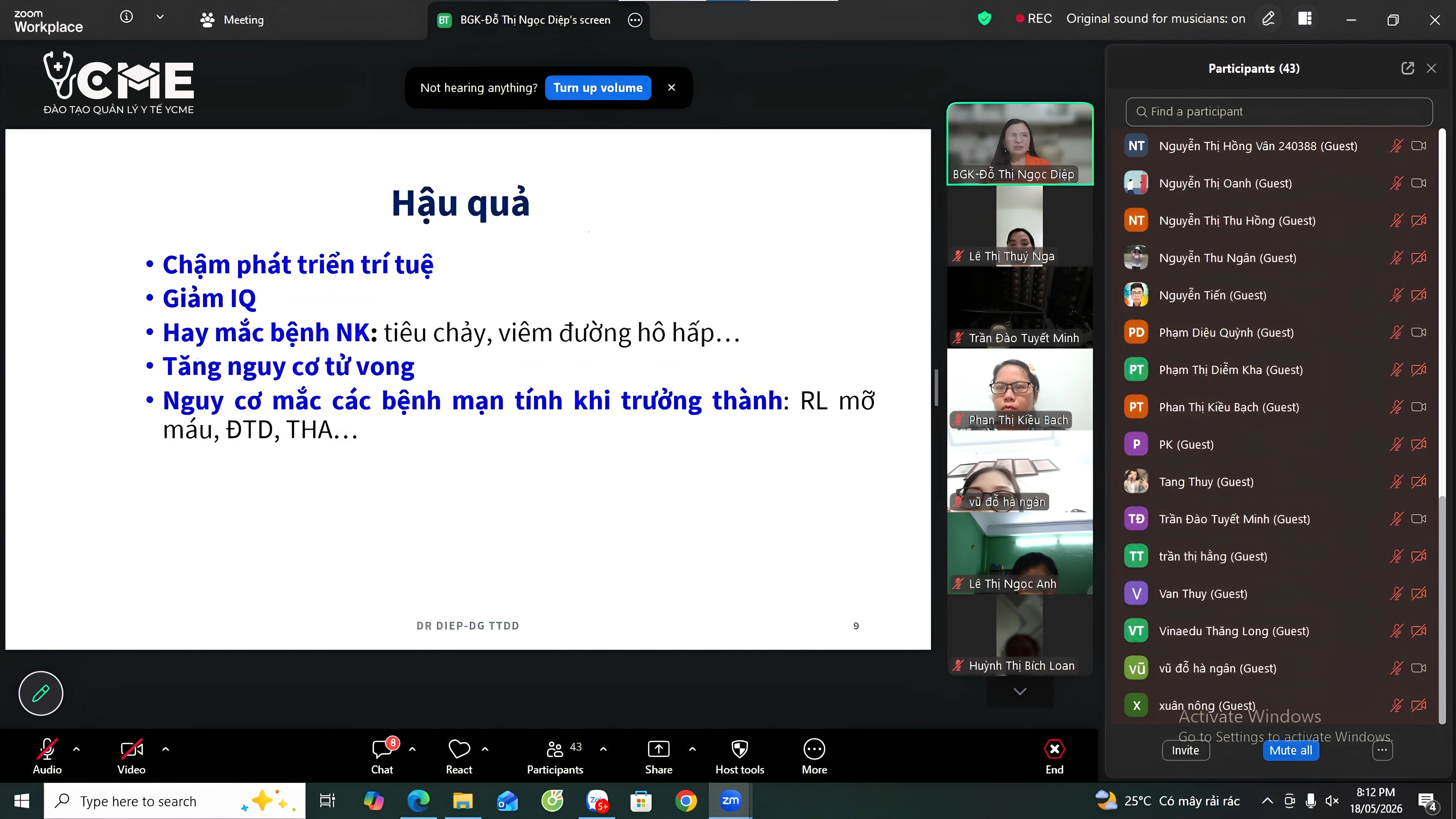Screen dimensions: 1456x819
Task: Click the muted volume tray icon
Action: tap(1332, 800)
